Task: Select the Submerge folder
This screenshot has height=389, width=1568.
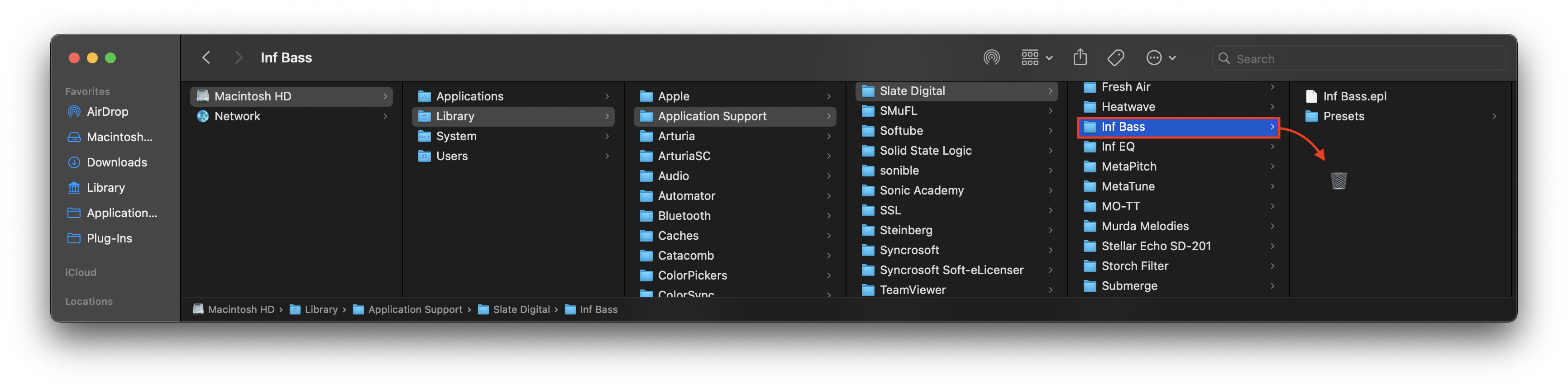Action: (1177, 286)
